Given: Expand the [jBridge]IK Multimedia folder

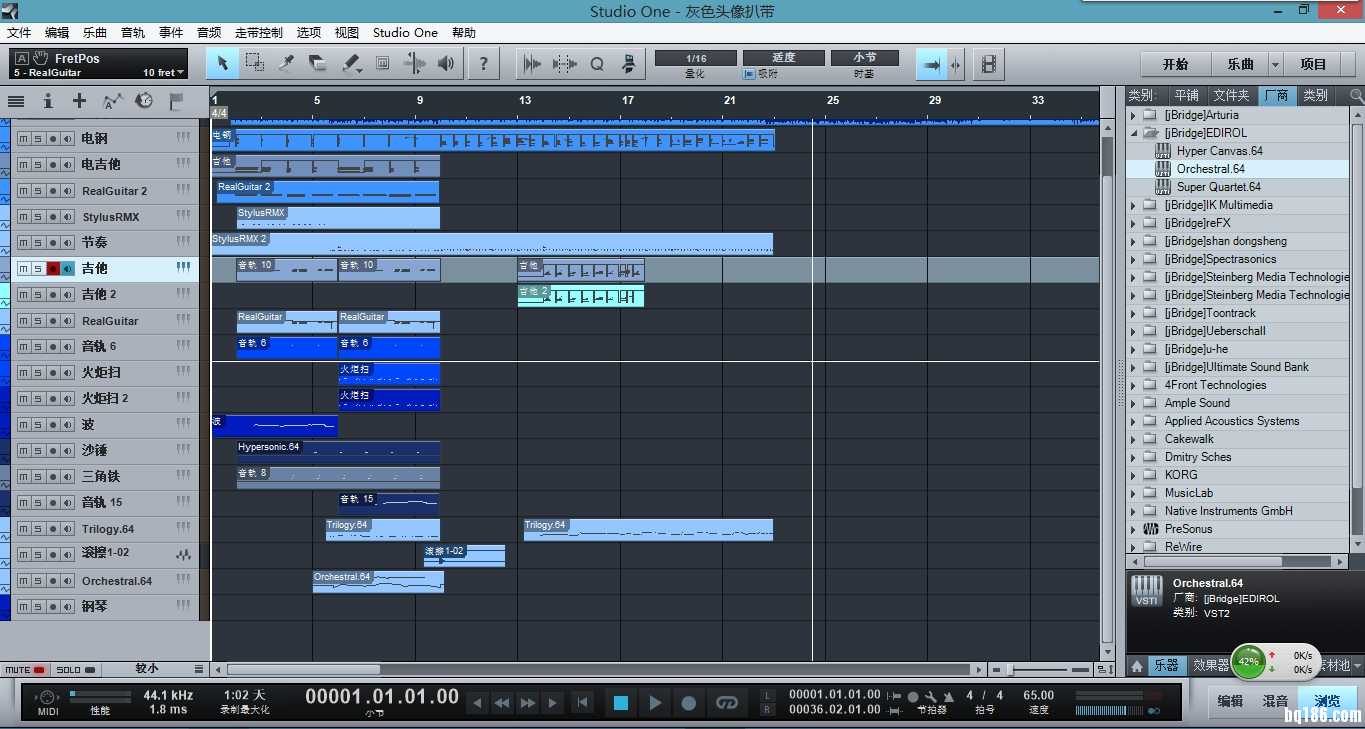Looking at the screenshot, I should [x=1134, y=205].
